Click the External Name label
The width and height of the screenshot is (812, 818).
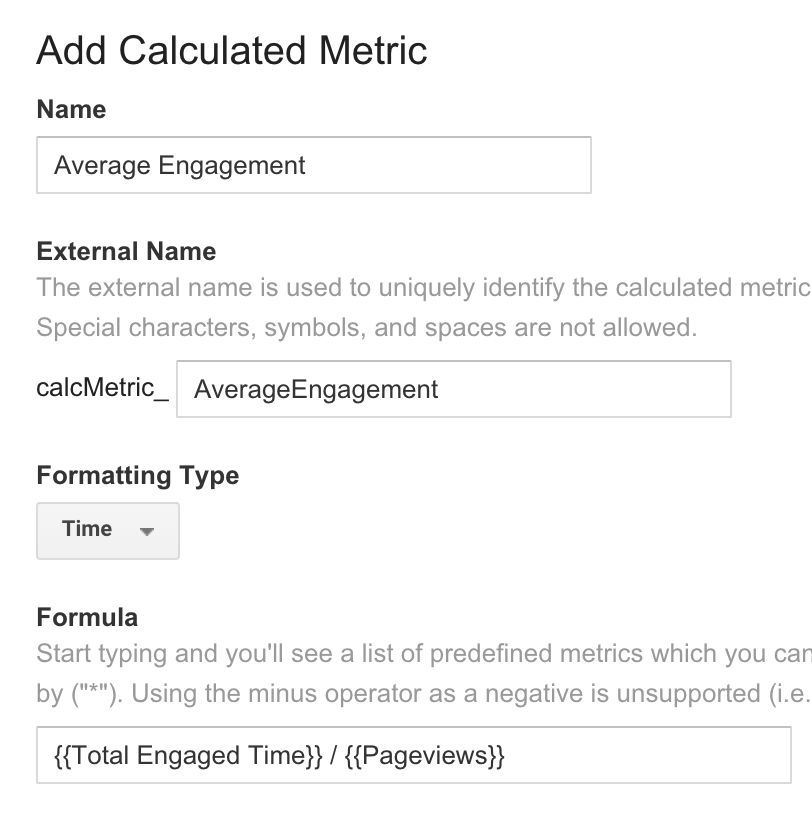pos(126,251)
